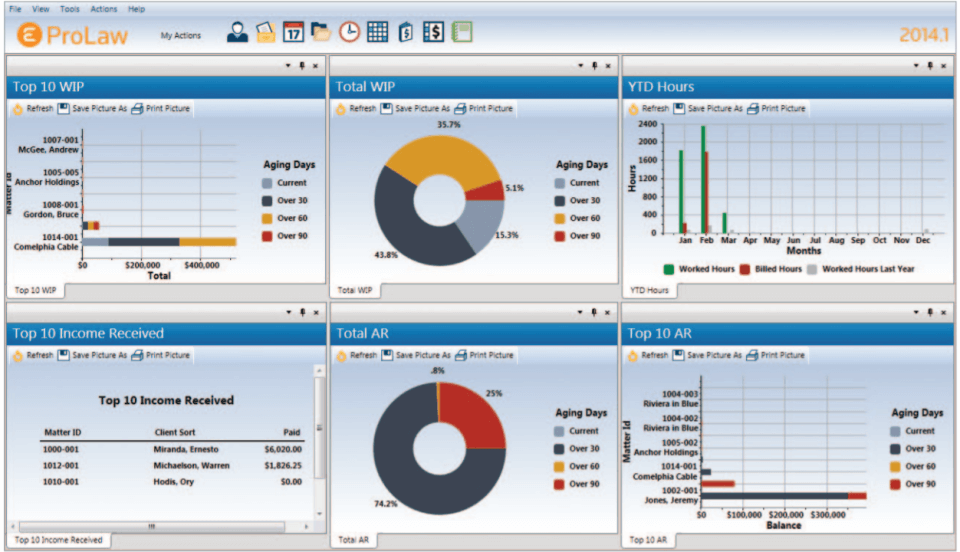Open the green notebook icon
The image size is (960, 552).
[462, 32]
